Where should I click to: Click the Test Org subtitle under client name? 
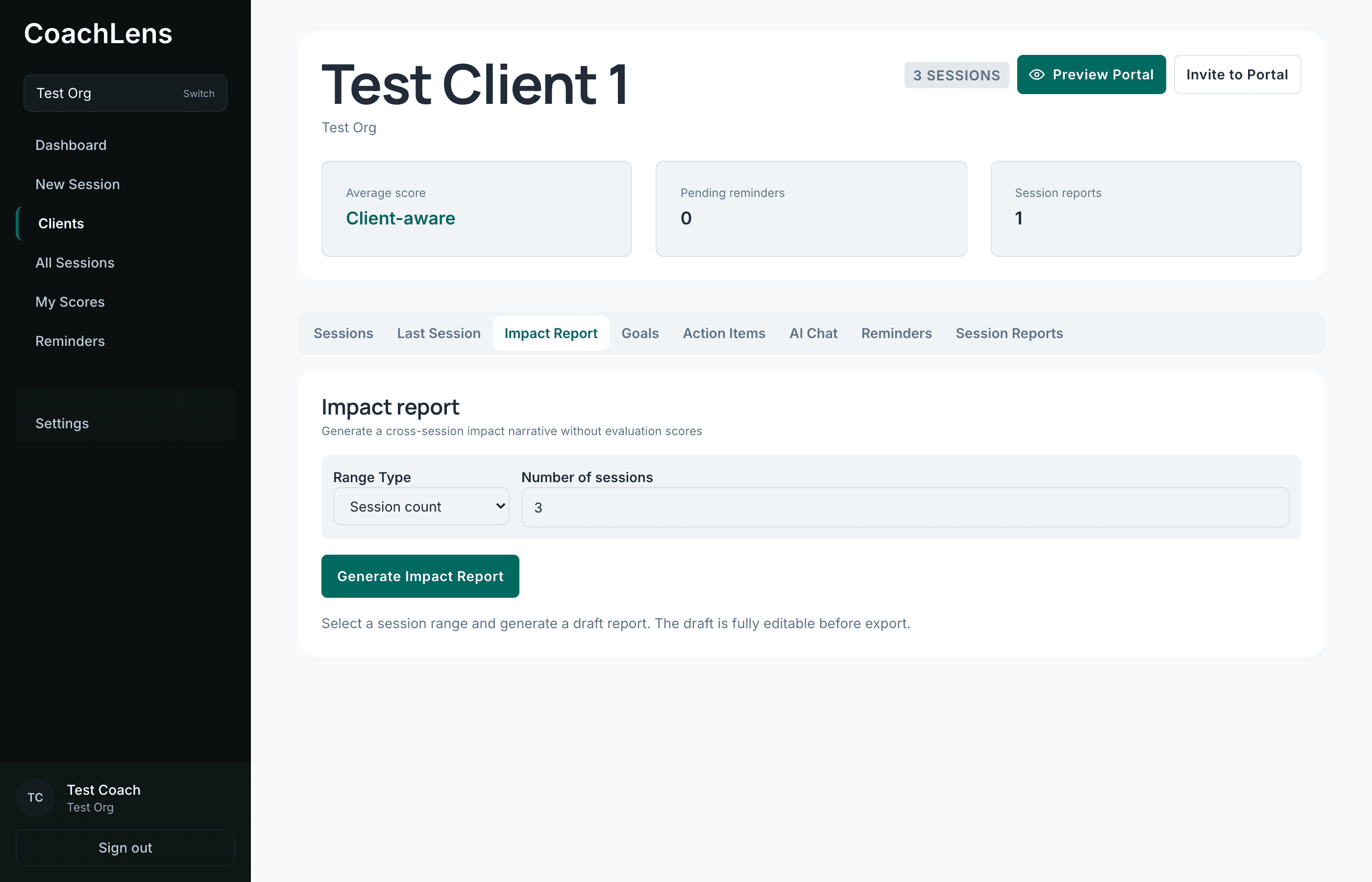(x=349, y=128)
